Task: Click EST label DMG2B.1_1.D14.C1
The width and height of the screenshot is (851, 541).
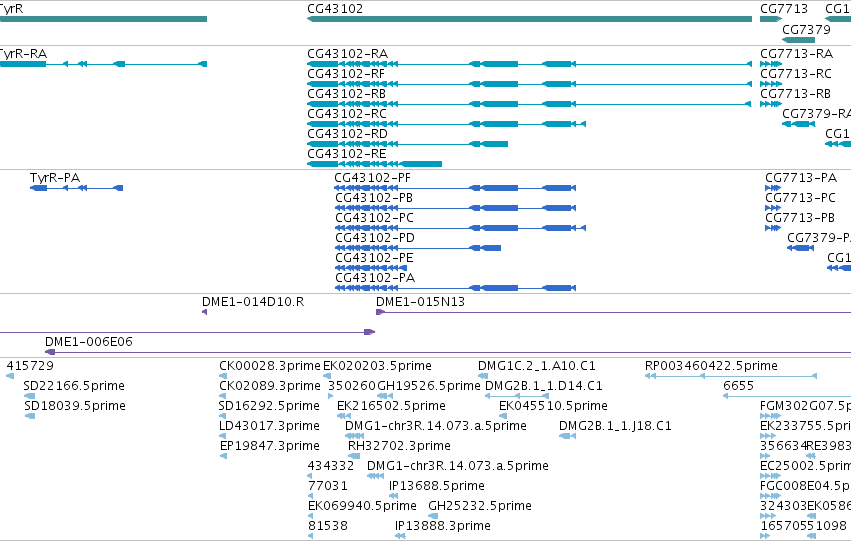Action: coord(543,386)
